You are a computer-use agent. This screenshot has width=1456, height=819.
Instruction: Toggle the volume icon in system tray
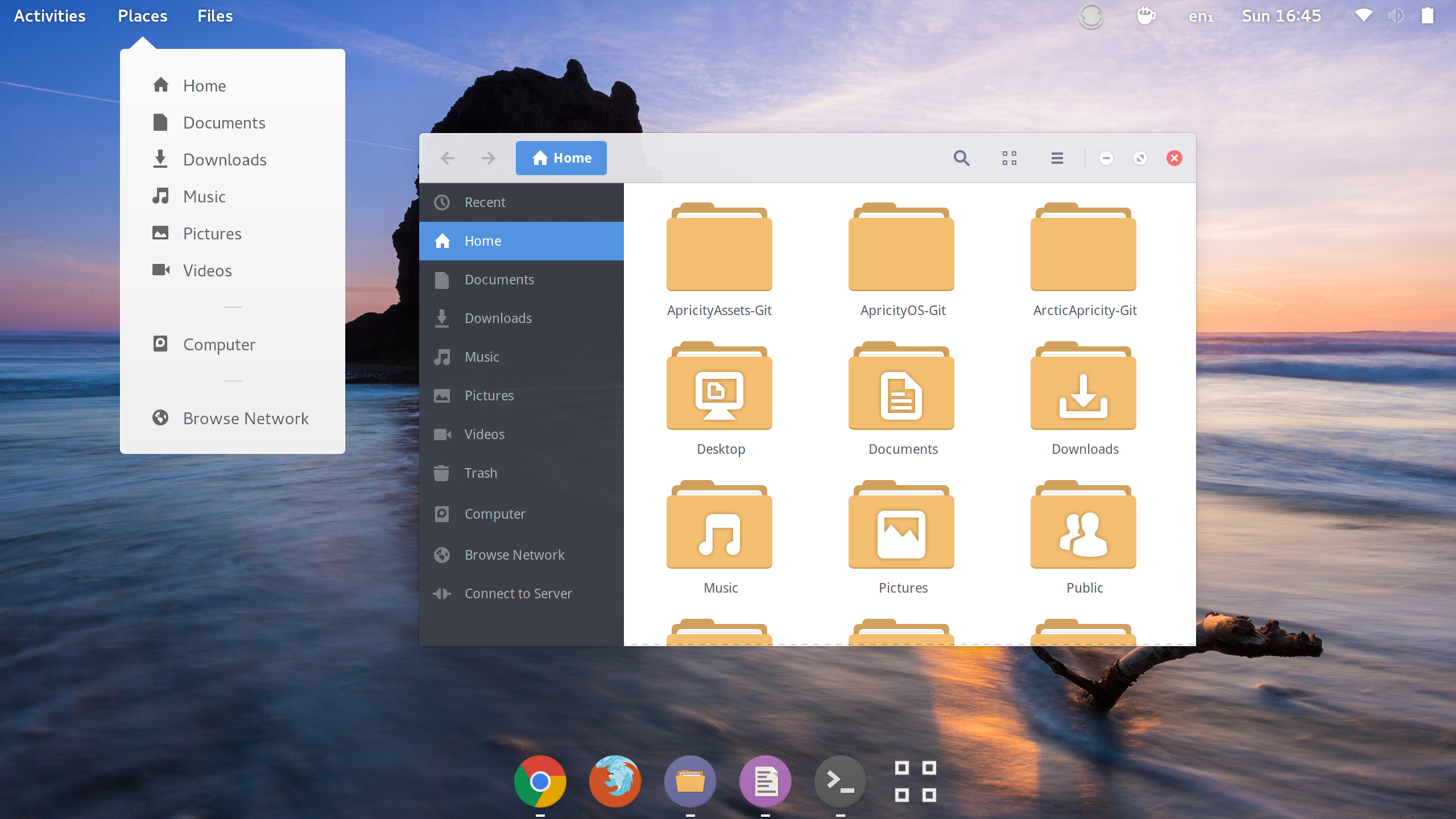click(1396, 15)
